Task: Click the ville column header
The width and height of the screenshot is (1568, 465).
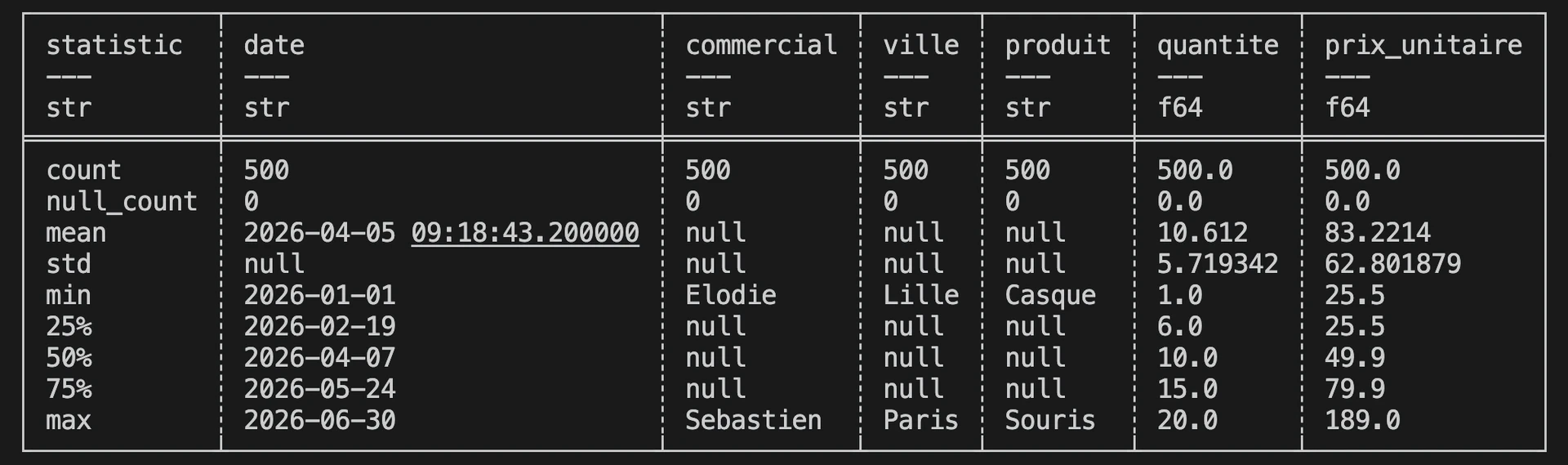Action: [921, 45]
